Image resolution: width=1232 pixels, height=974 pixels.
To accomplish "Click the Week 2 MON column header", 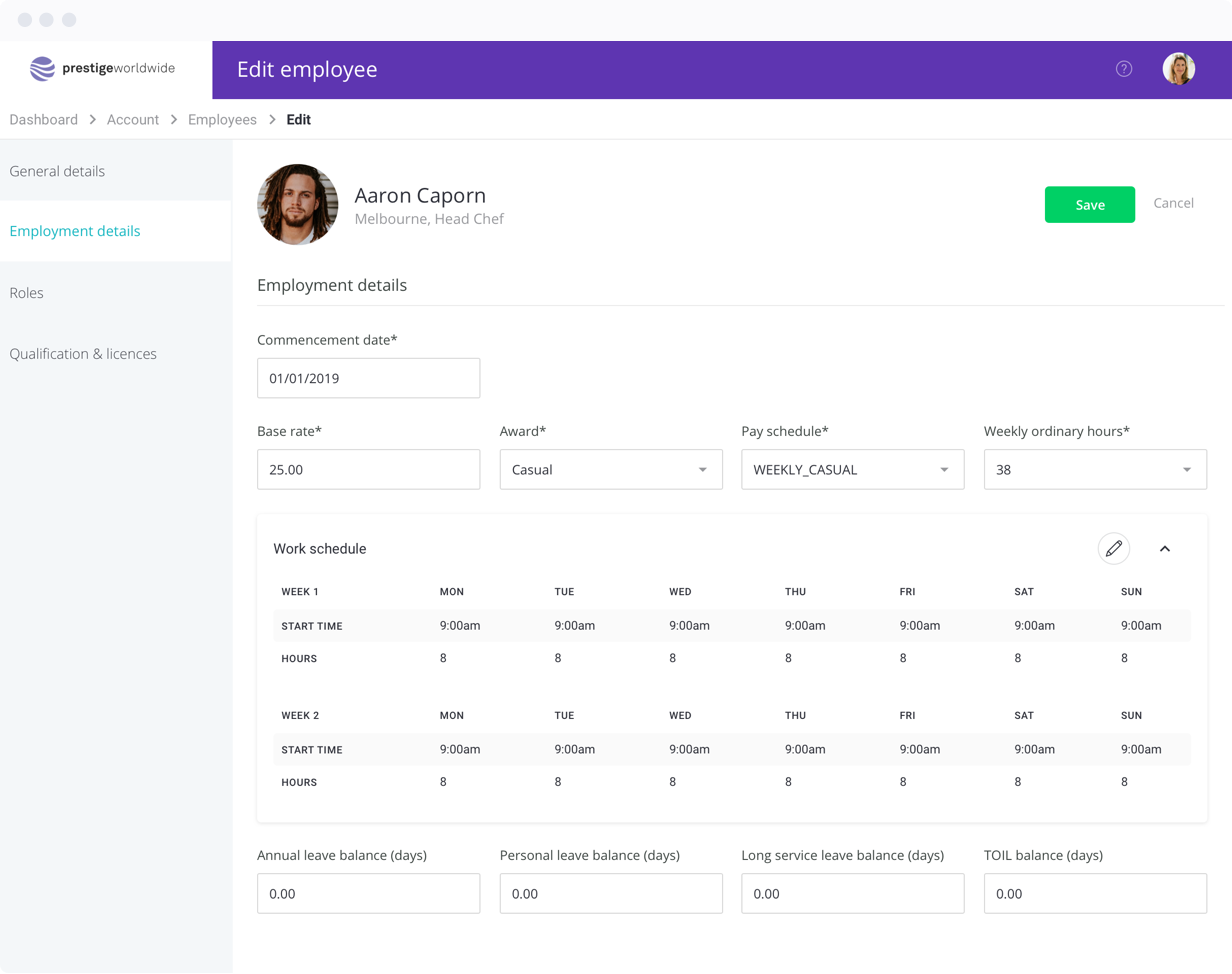I will pos(452,716).
